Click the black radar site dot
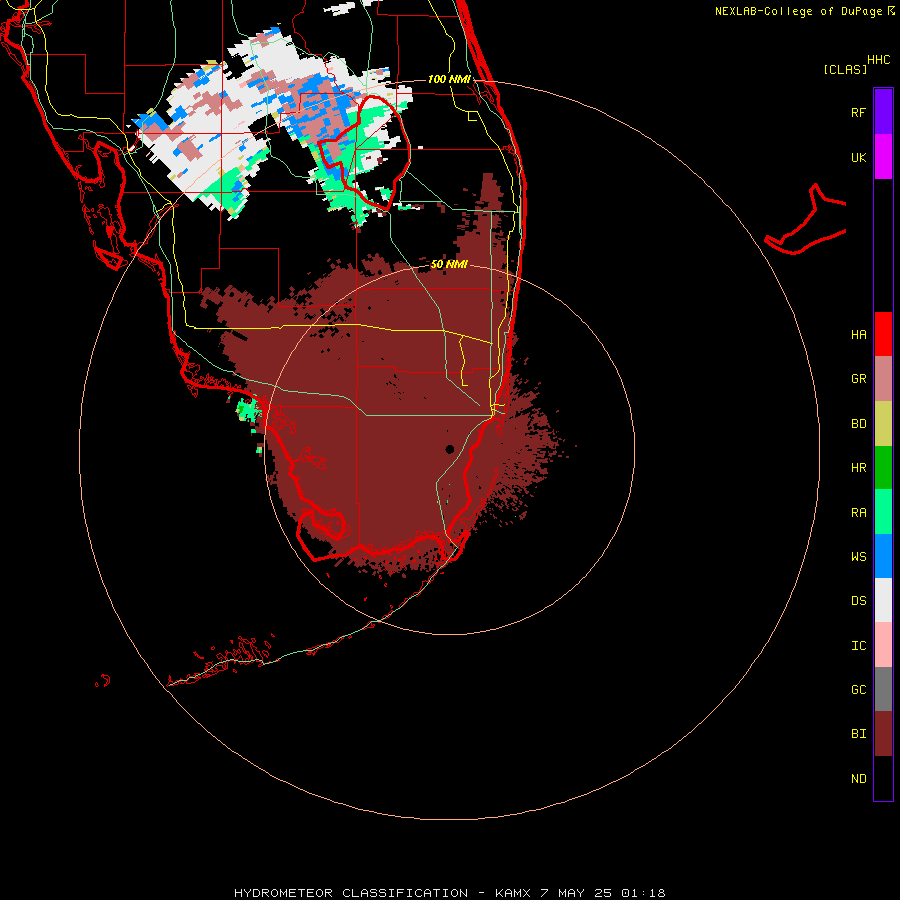Viewport: 900px width, 900px height. [x=449, y=449]
